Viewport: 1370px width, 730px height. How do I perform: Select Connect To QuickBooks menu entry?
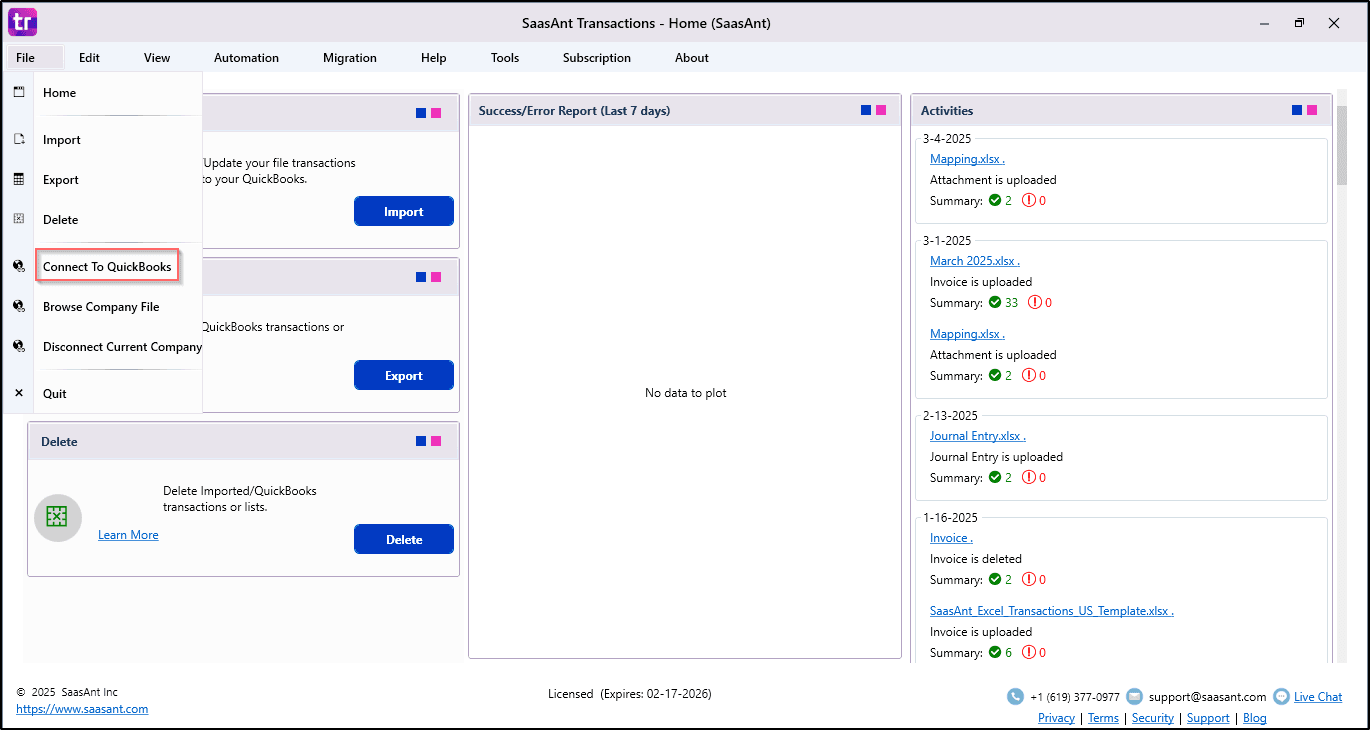point(107,267)
